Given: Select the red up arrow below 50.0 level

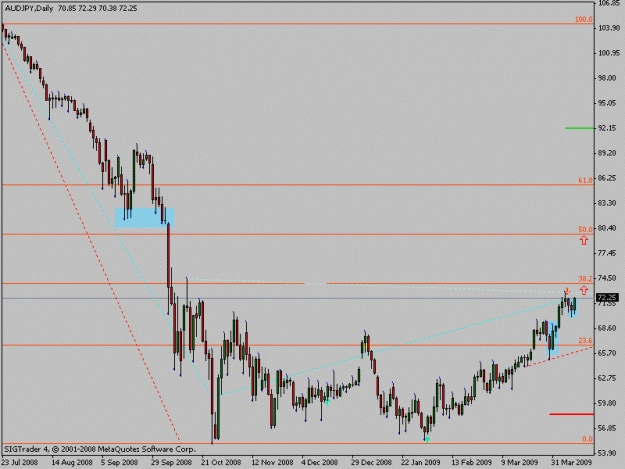Looking at the screenshot, I should pos(584,240).
